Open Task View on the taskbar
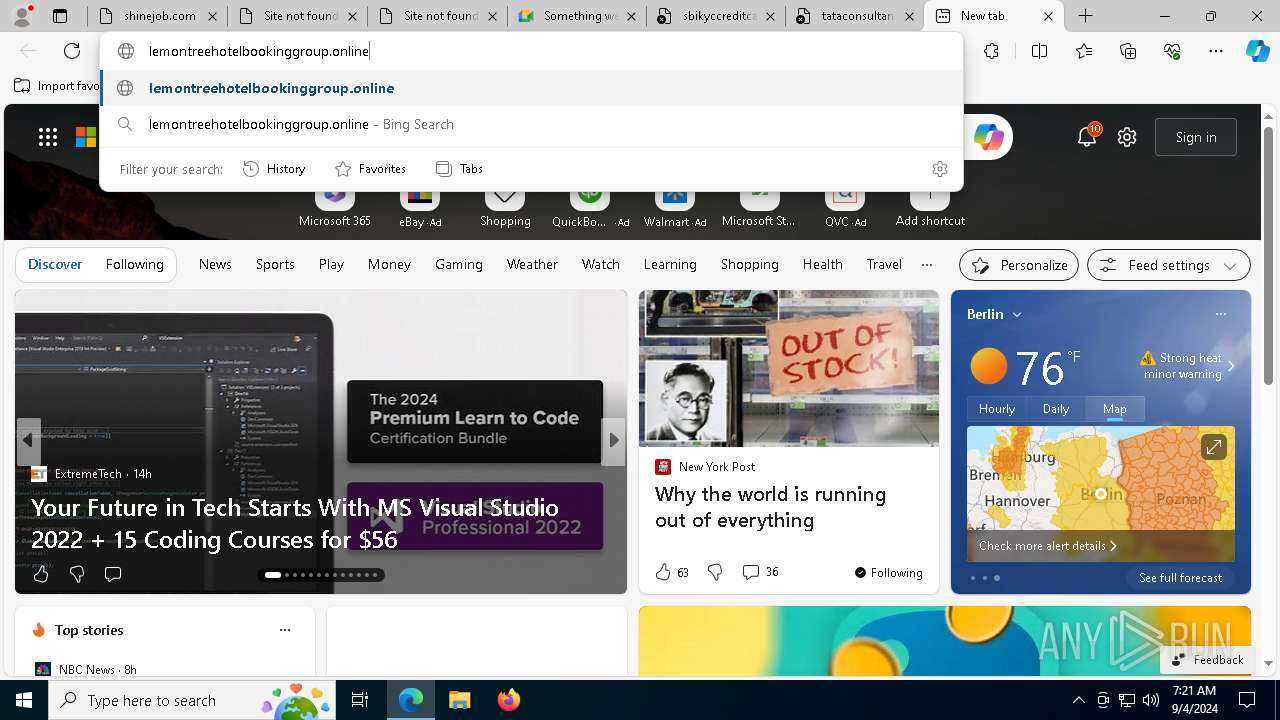Image resolution: width=1280 pixels, height=720 pixels. [360, 700]
